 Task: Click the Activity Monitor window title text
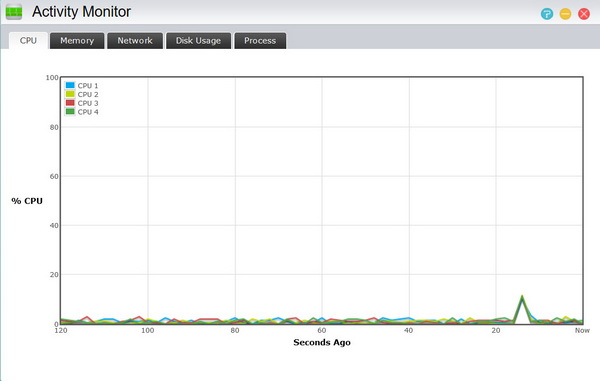(x=82, y=12)
